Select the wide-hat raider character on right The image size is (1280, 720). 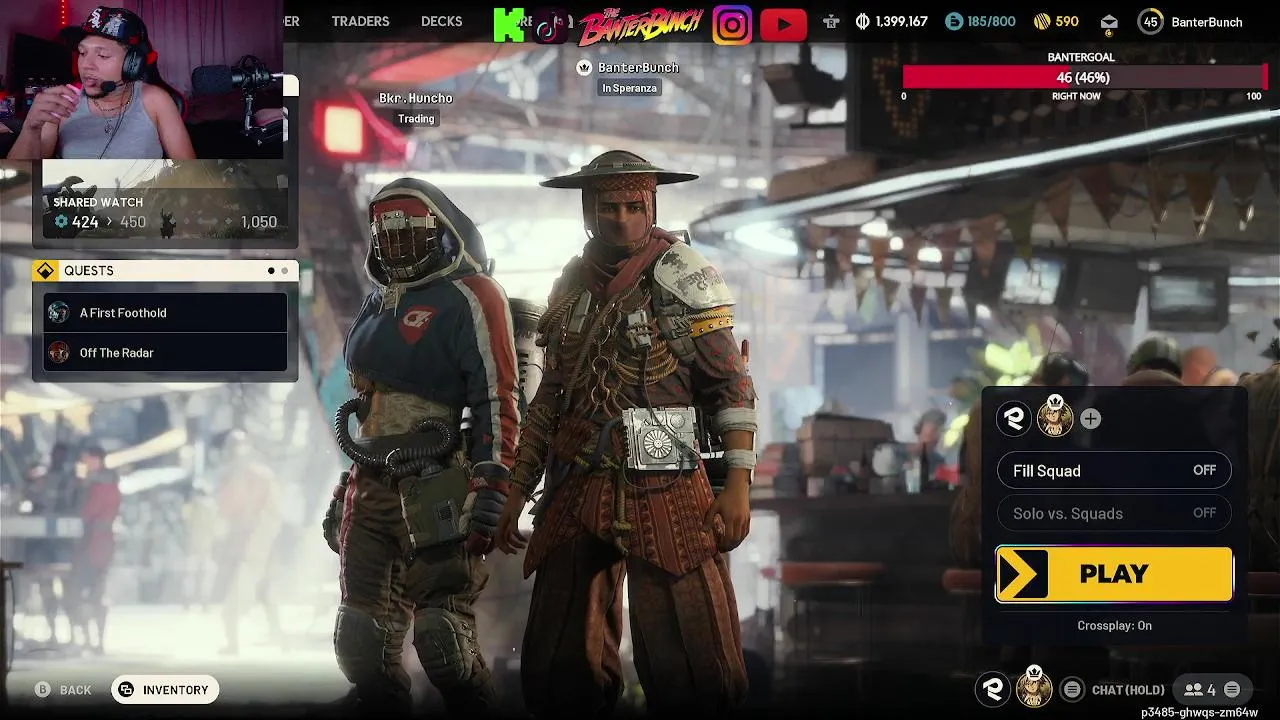pyautogui.click(x=635, y=430)
